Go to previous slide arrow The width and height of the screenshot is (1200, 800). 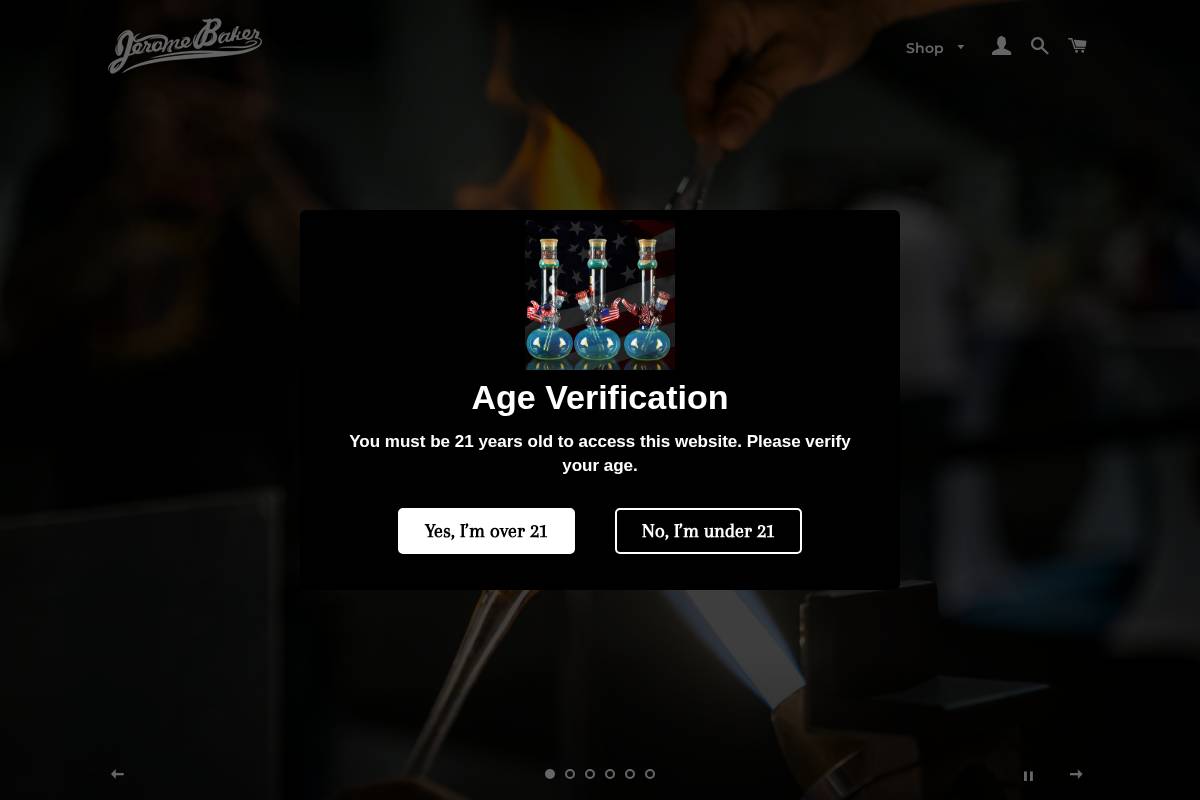click(x=117, y=774)
